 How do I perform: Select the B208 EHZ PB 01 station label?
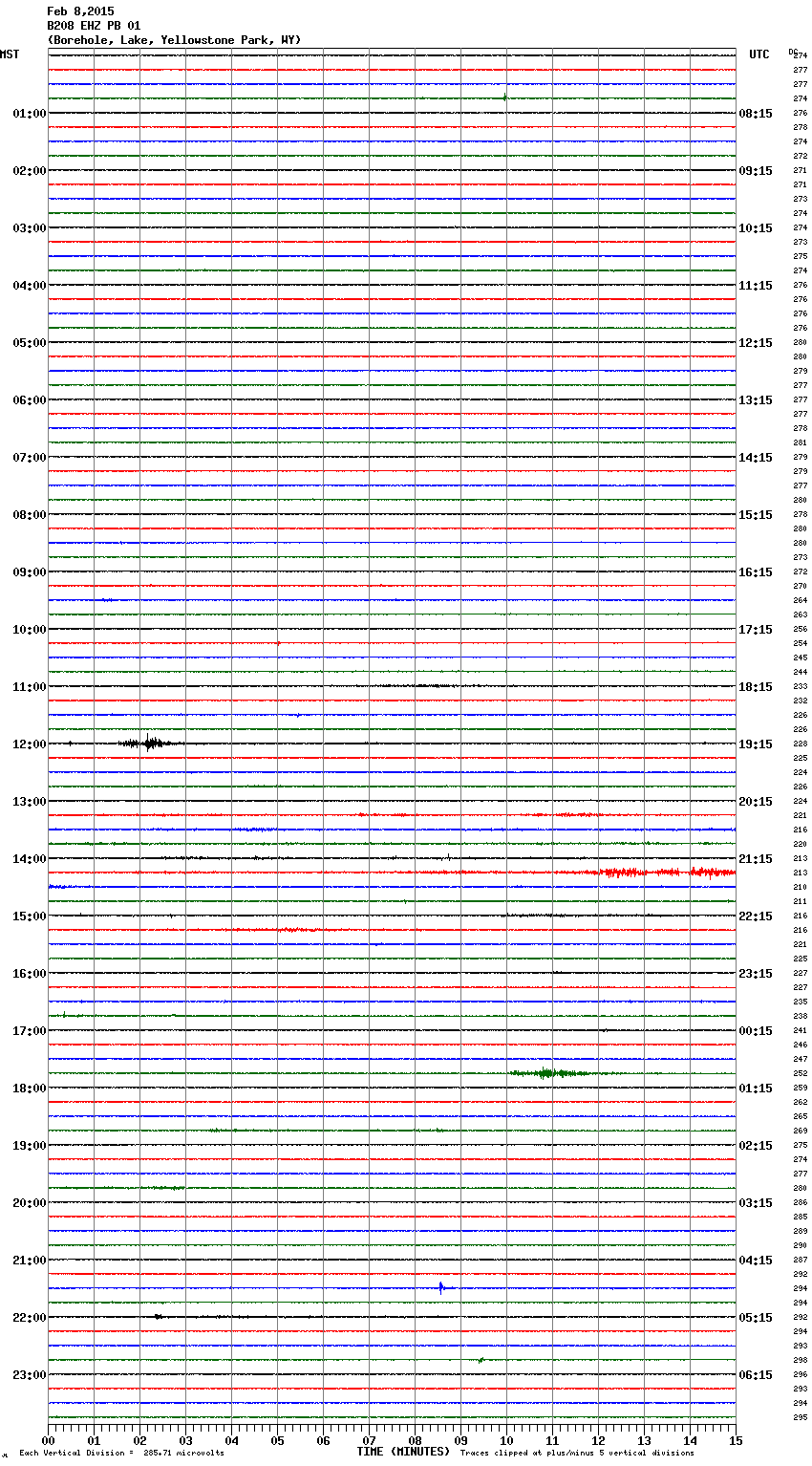click(94, 26)
